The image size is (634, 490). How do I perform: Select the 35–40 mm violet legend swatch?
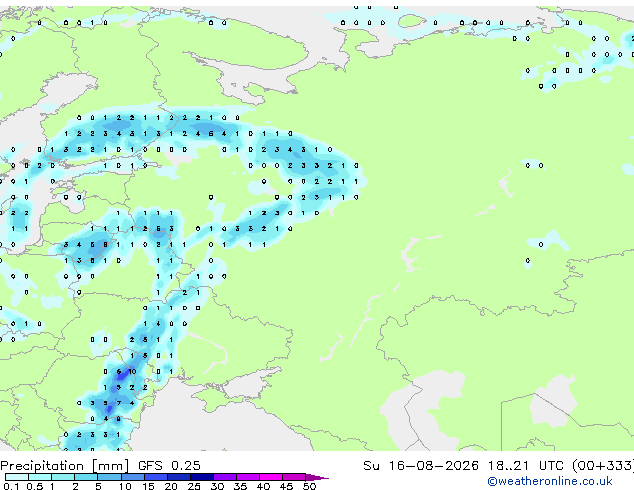tap(248, 477)
